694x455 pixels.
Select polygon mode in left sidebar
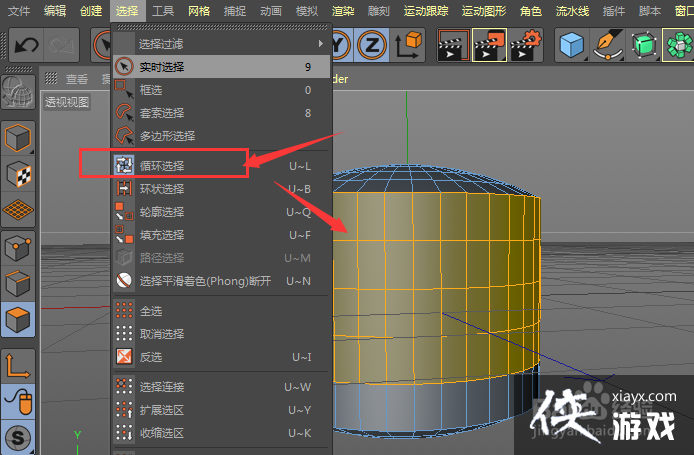tap(18, 321)
